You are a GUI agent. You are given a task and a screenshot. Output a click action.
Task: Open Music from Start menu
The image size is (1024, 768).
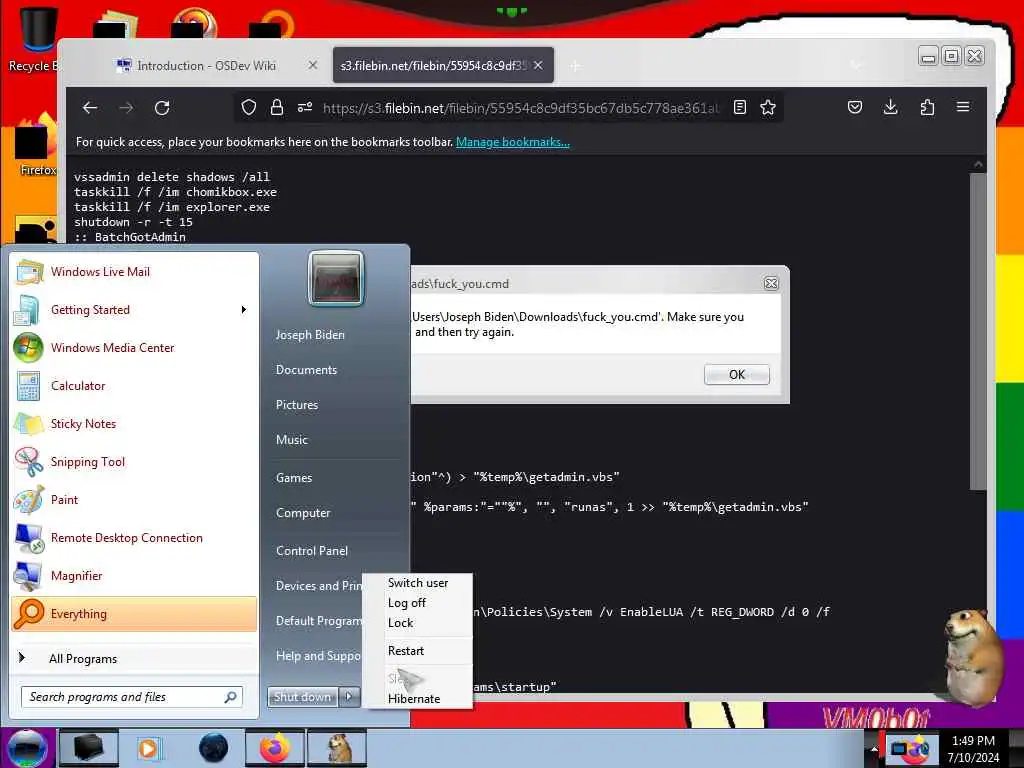[292, 440]
